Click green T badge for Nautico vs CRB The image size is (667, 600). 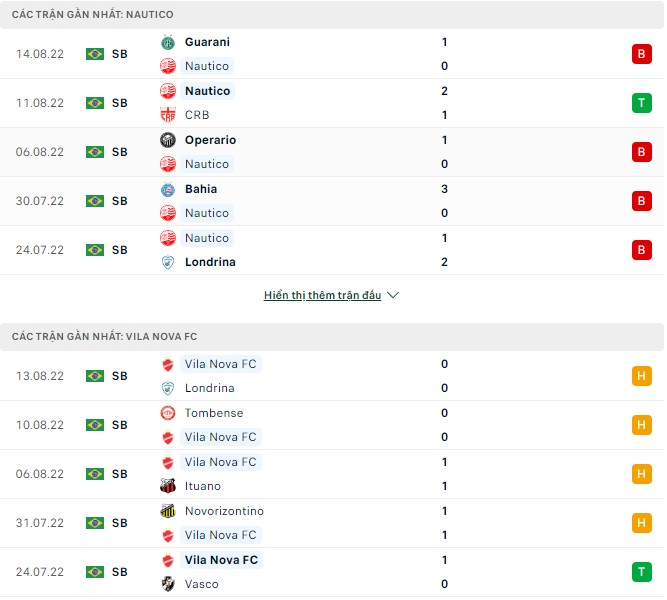tap(641, 103)
